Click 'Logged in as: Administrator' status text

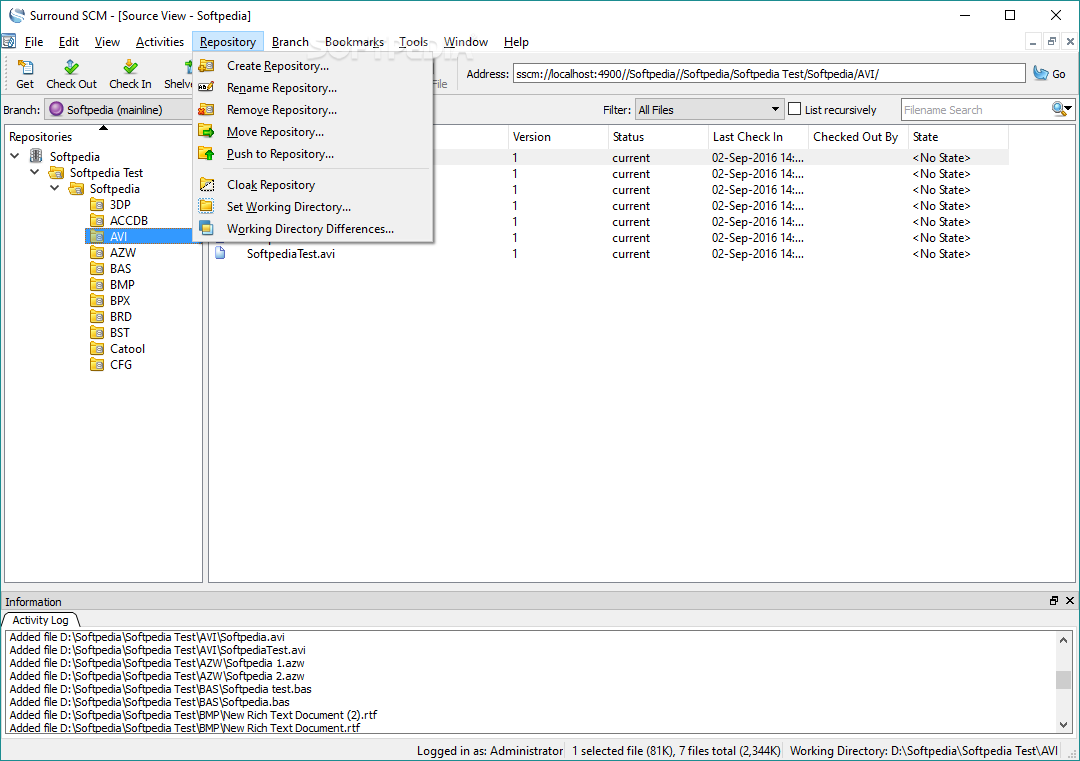pyautogui.click(x=490, y=751)
